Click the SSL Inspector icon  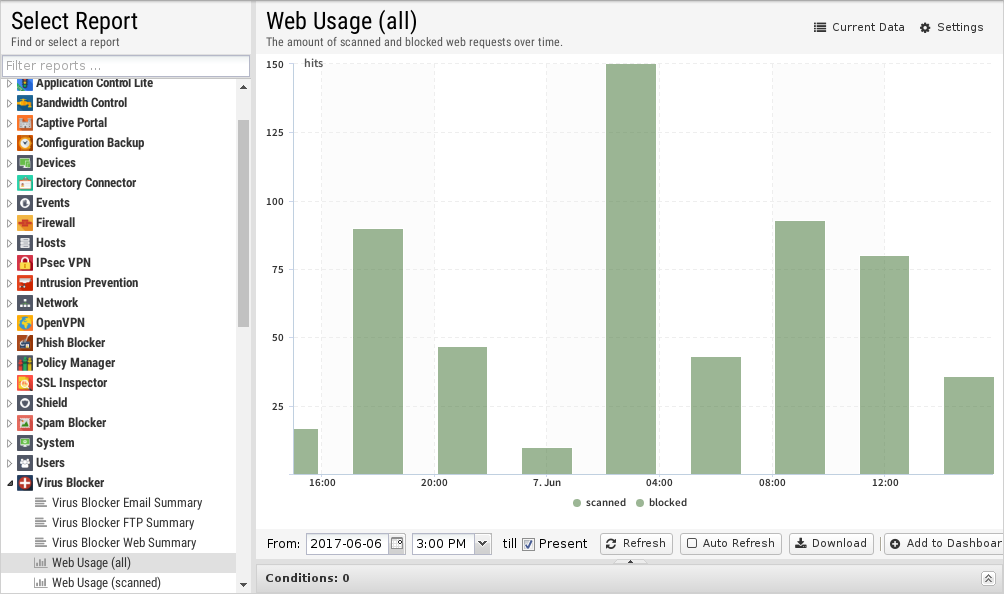(x=24, y=383)
